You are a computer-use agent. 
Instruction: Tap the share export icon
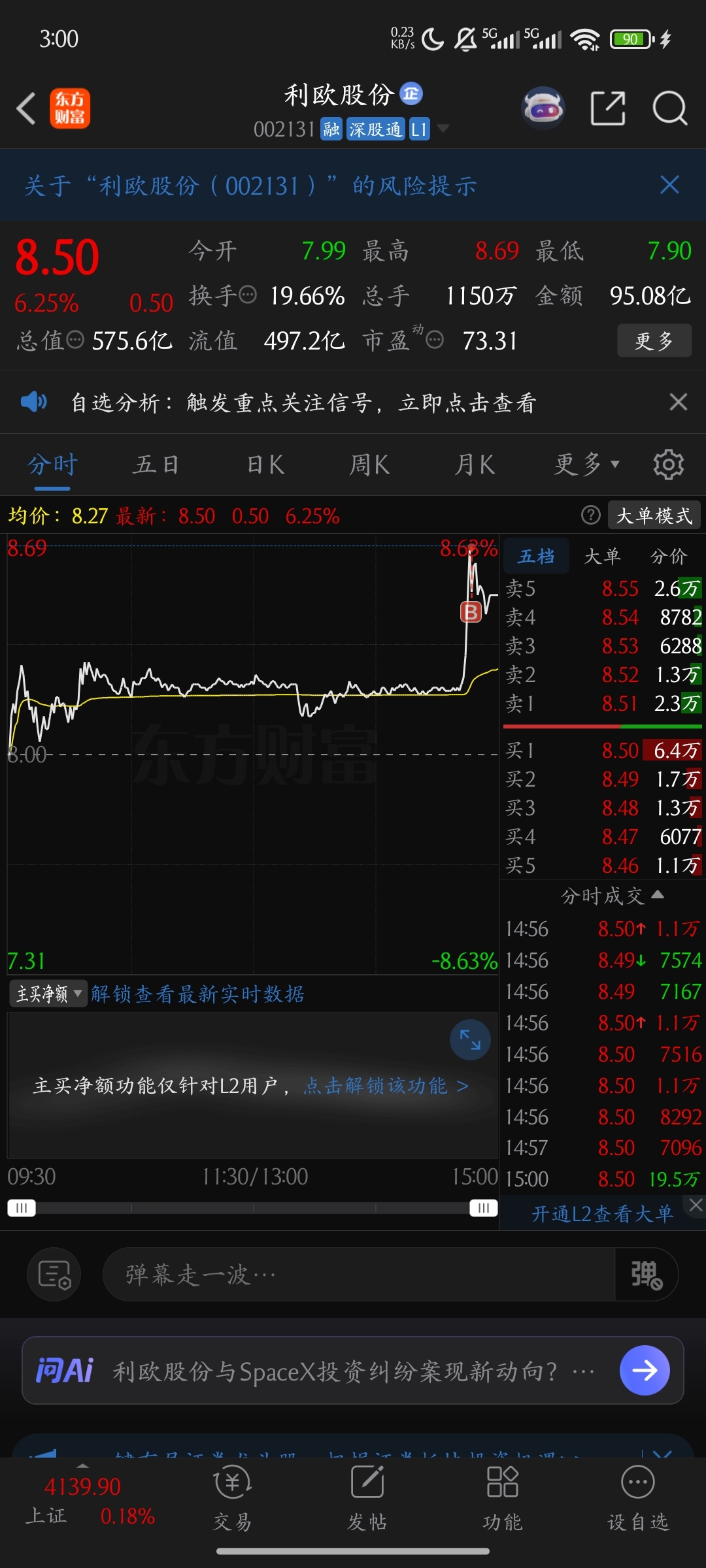click(x=608, y=108)
